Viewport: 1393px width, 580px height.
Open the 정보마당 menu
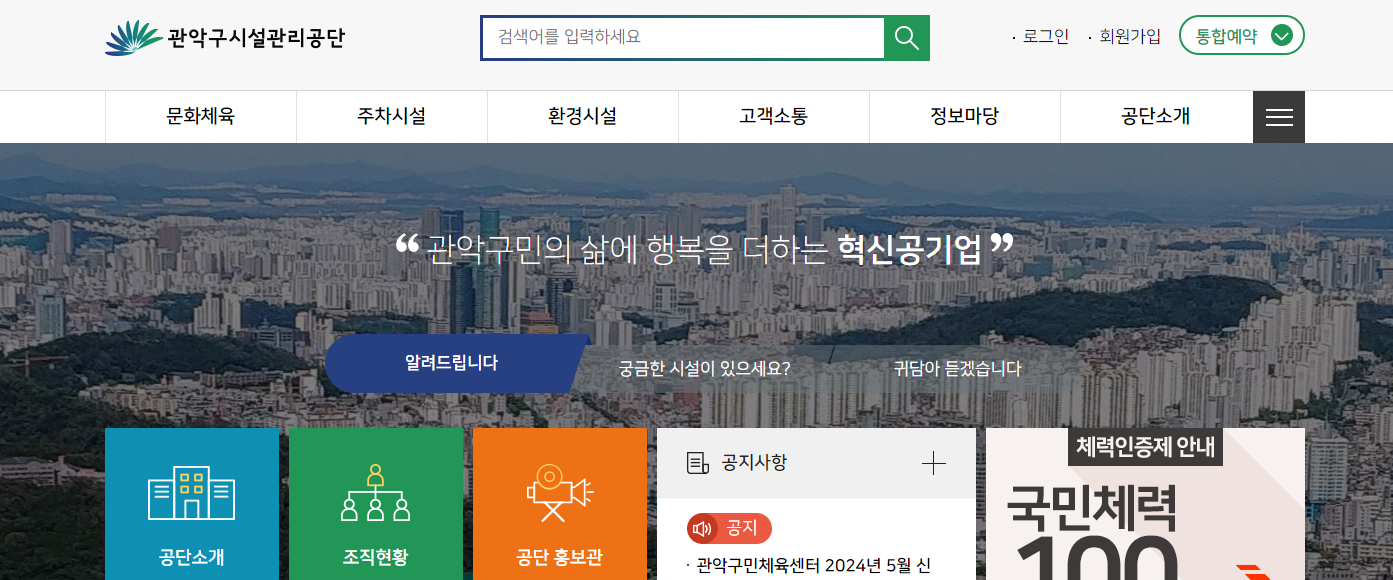tap(965, 117)
